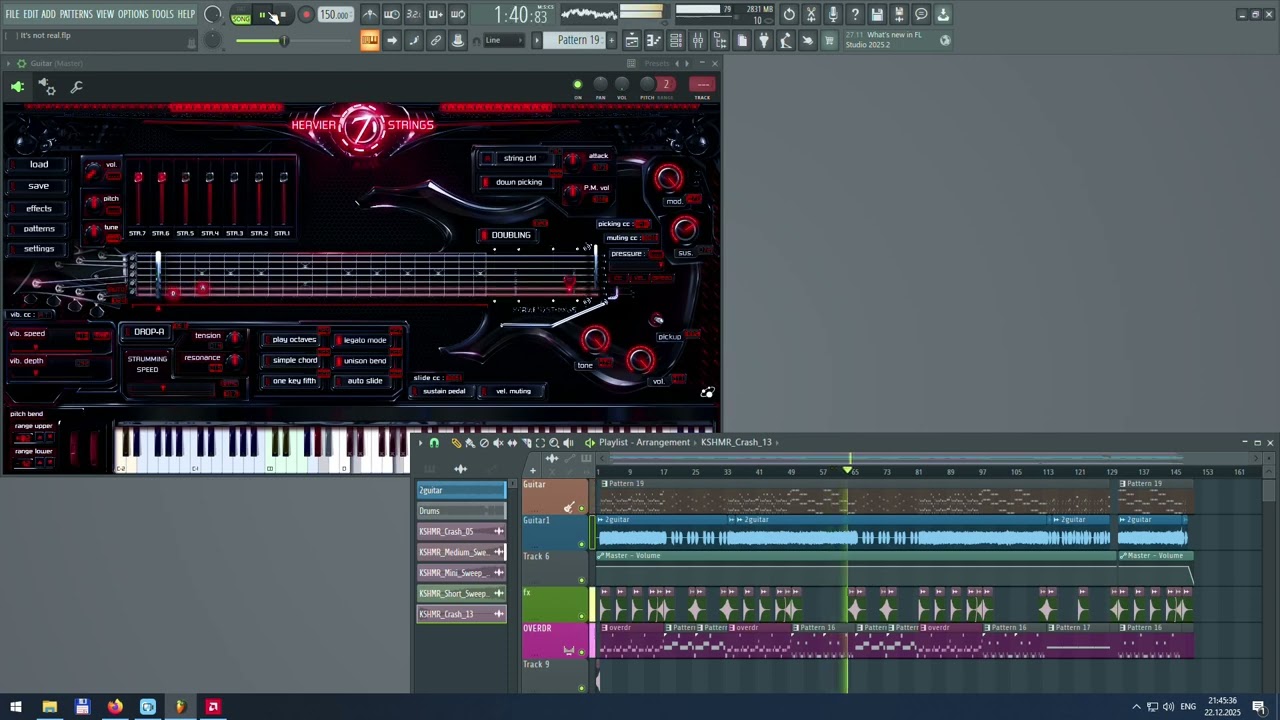
Task: Open the ADD menu
Action: click(48, 14)
